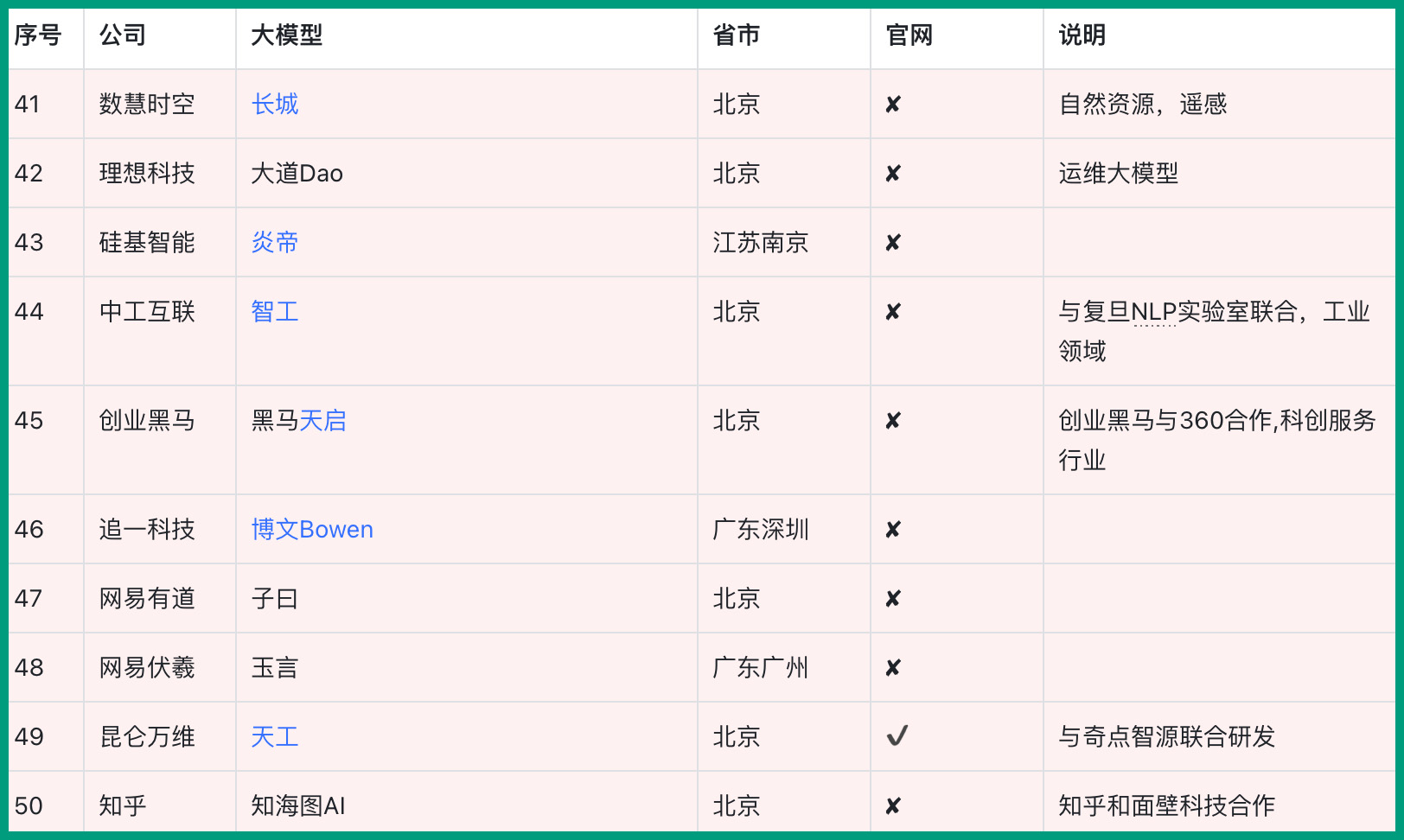Click the 大模型 column header

(x=286, y=35)
